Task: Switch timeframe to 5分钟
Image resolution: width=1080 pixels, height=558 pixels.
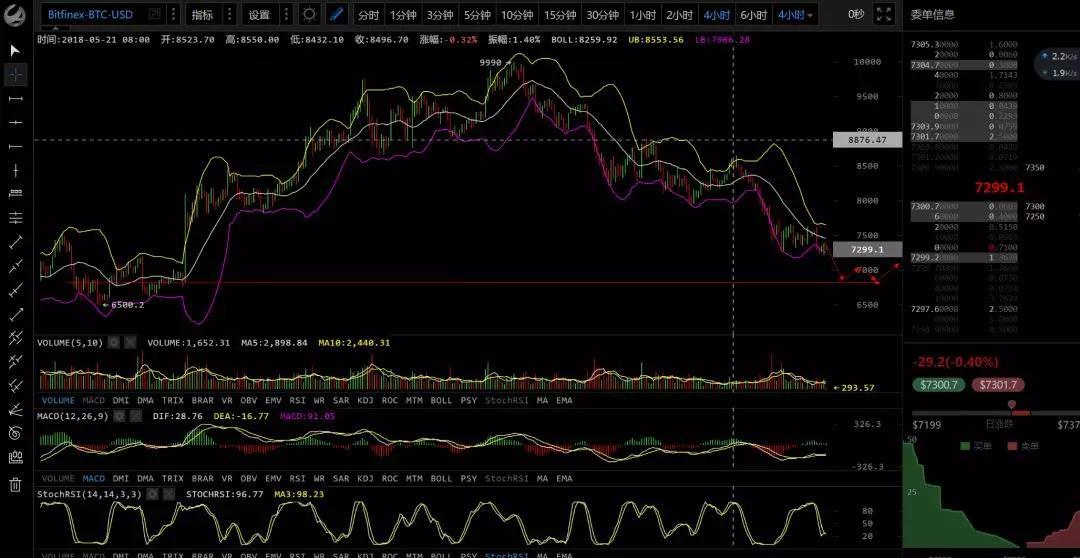Action: pyautogui.click(x=477, y=14)
